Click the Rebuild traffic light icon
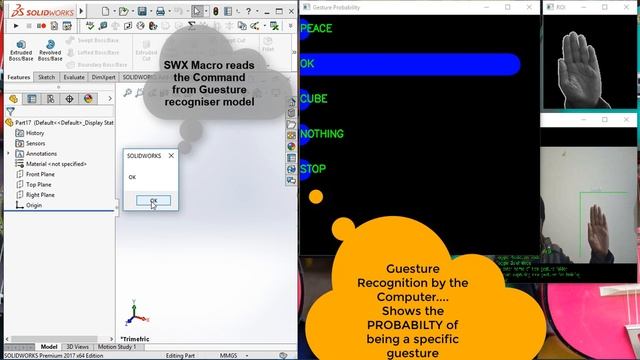Screen dimensions: 640x360 click(x=216, y=11)
